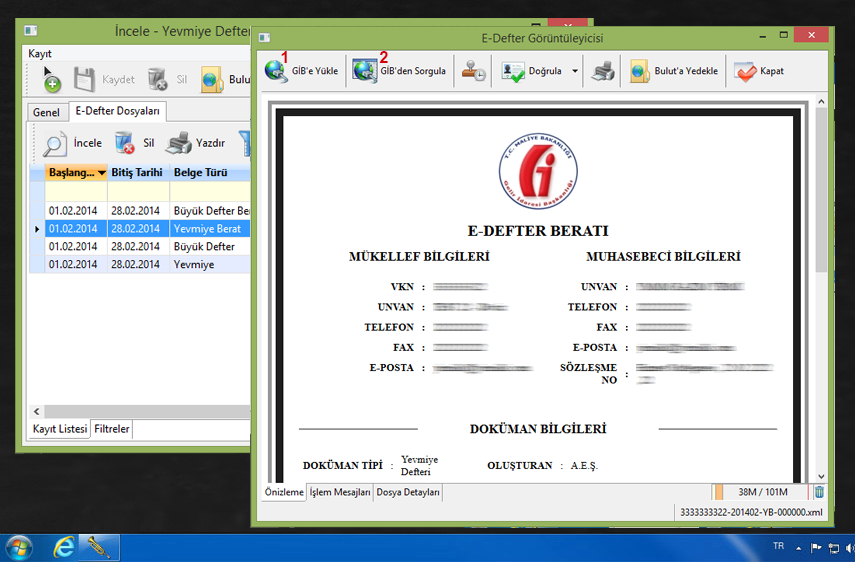Click the Doğrula button
This screenshot has width=855, height=562.
coord(534,72)
